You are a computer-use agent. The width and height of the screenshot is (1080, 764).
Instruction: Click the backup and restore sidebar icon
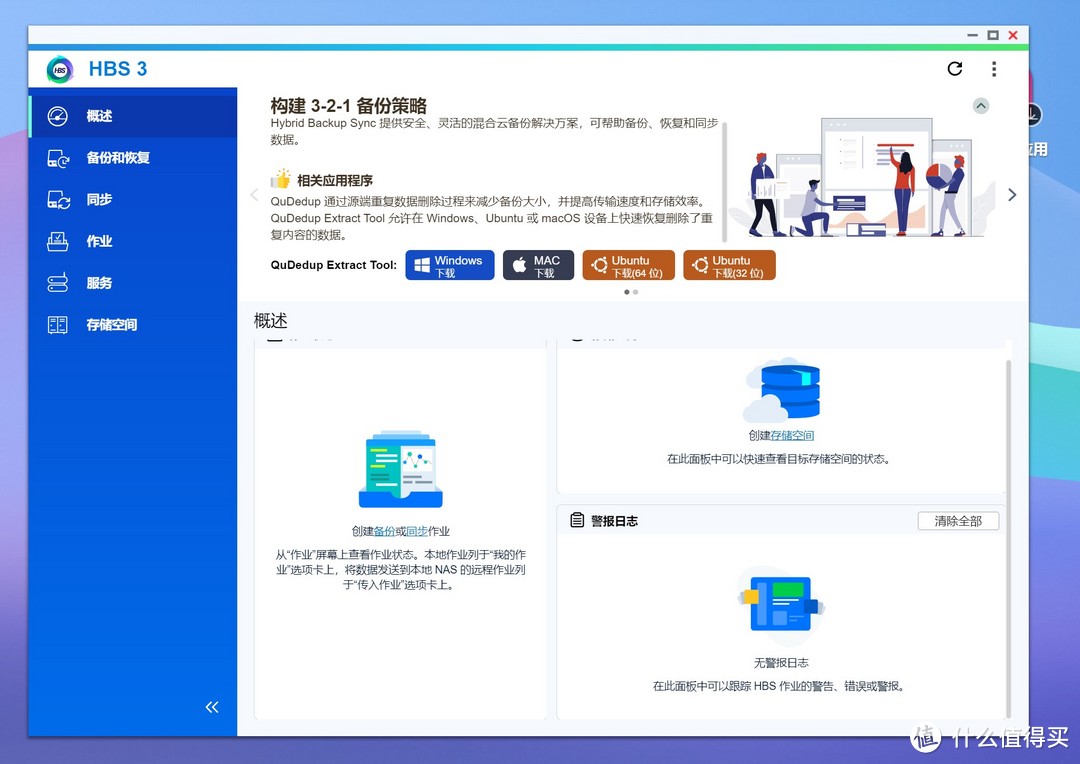(x=58, y=158)
